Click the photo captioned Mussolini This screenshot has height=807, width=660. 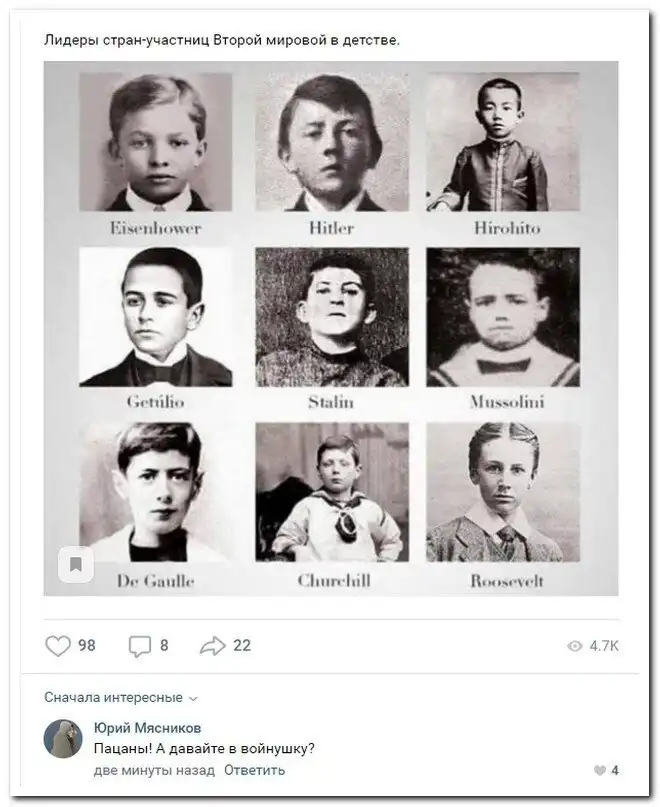[x=503, y=317]
